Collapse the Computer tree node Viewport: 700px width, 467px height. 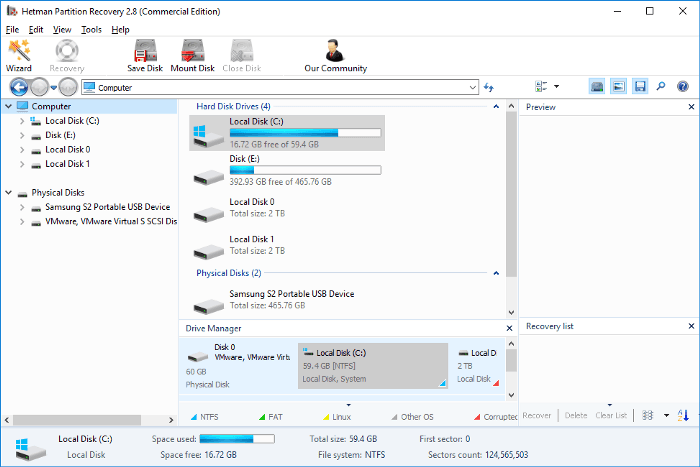pyautogui.click(x=8, y=106)
